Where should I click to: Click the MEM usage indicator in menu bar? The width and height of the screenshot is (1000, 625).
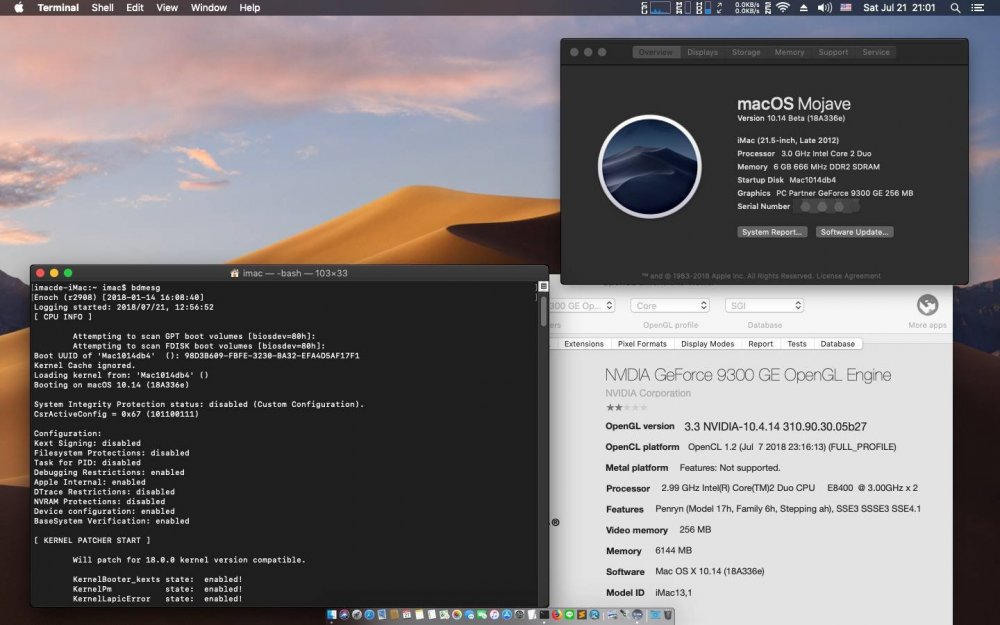[683, 8]
